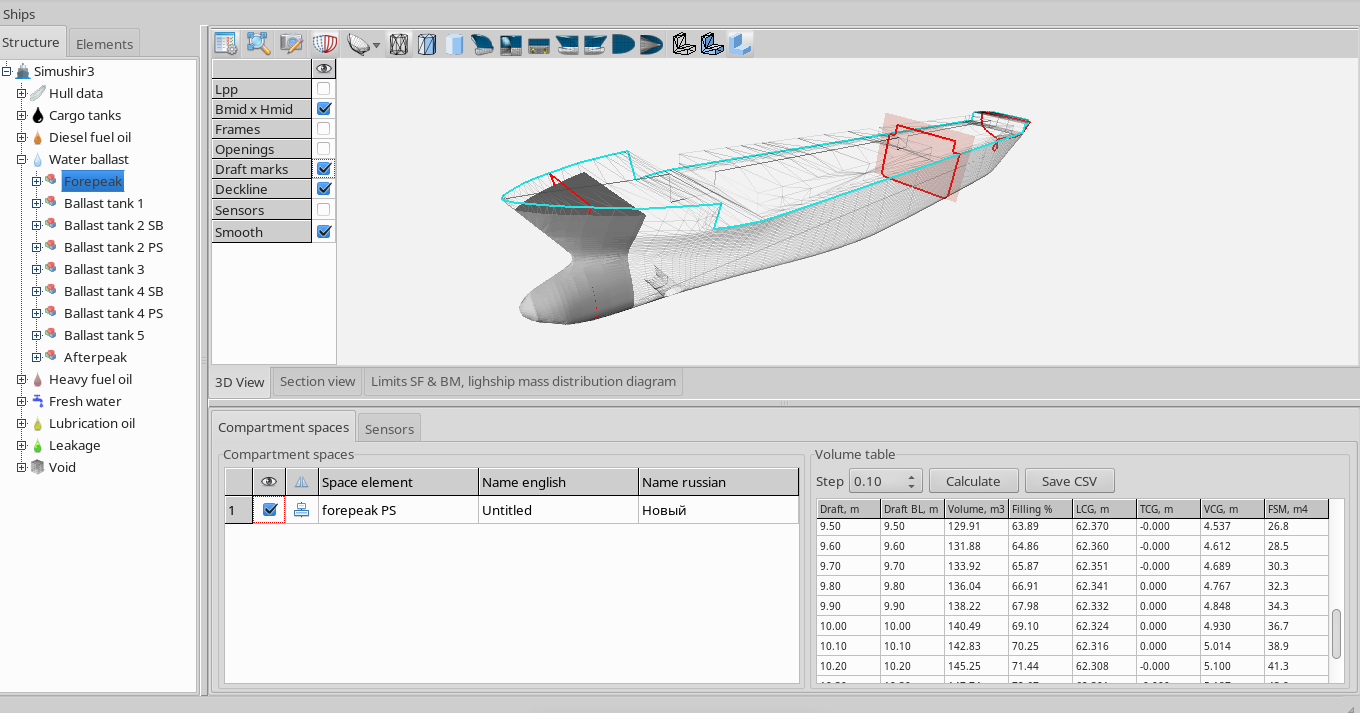
Task: Enable the Openings checkbox
Action: coord(324,149)
